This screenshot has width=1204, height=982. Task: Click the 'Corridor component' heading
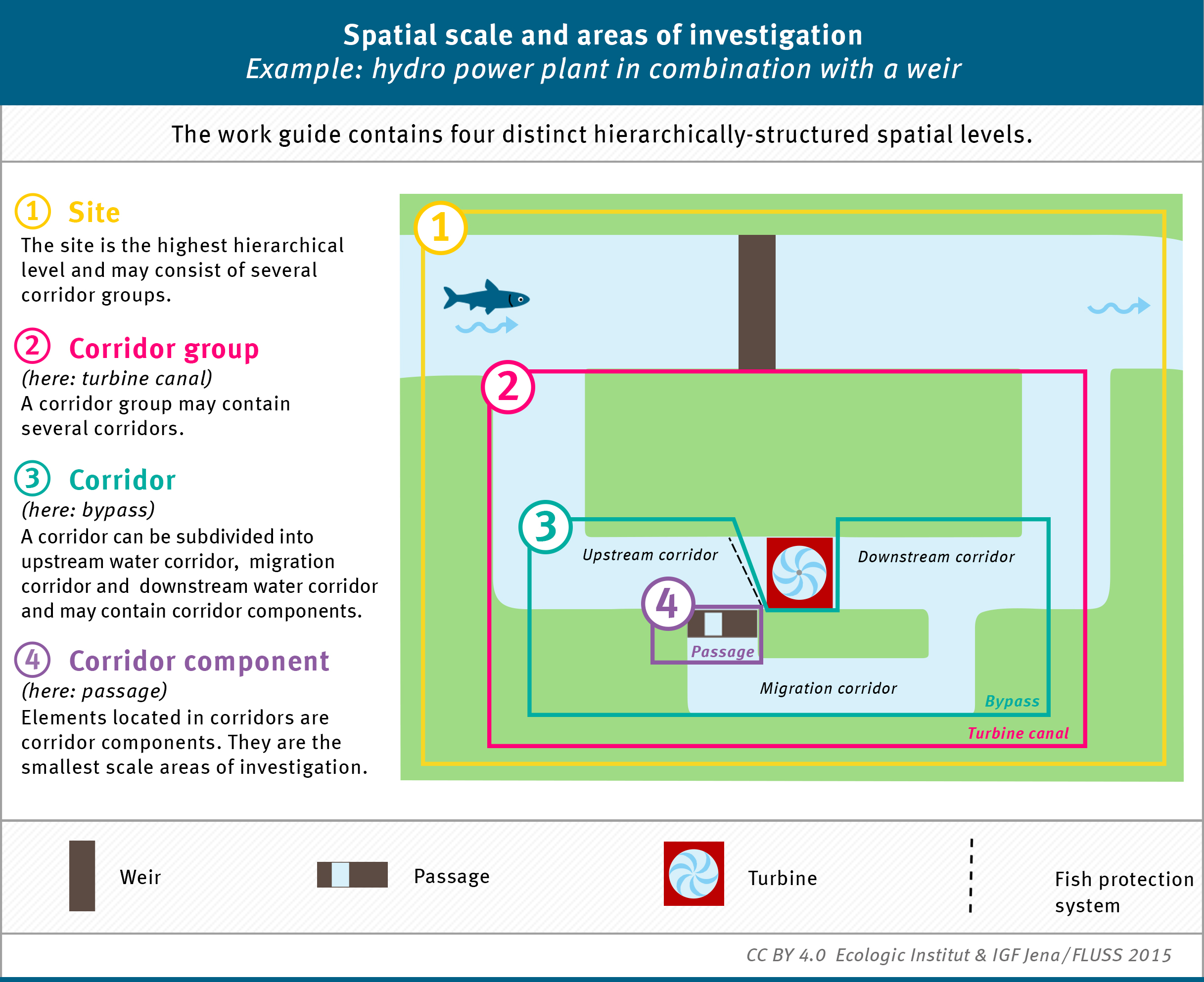click(199, 661)
